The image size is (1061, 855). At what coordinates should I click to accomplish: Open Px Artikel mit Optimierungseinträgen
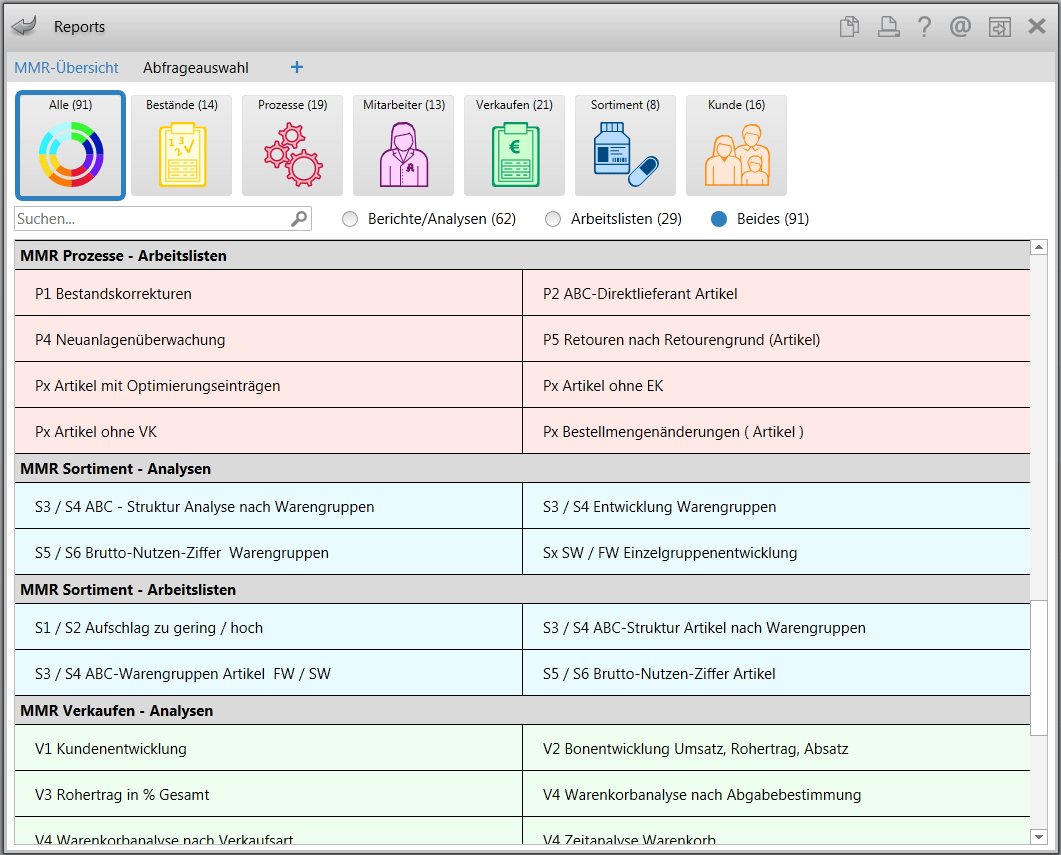click(268, 386)
